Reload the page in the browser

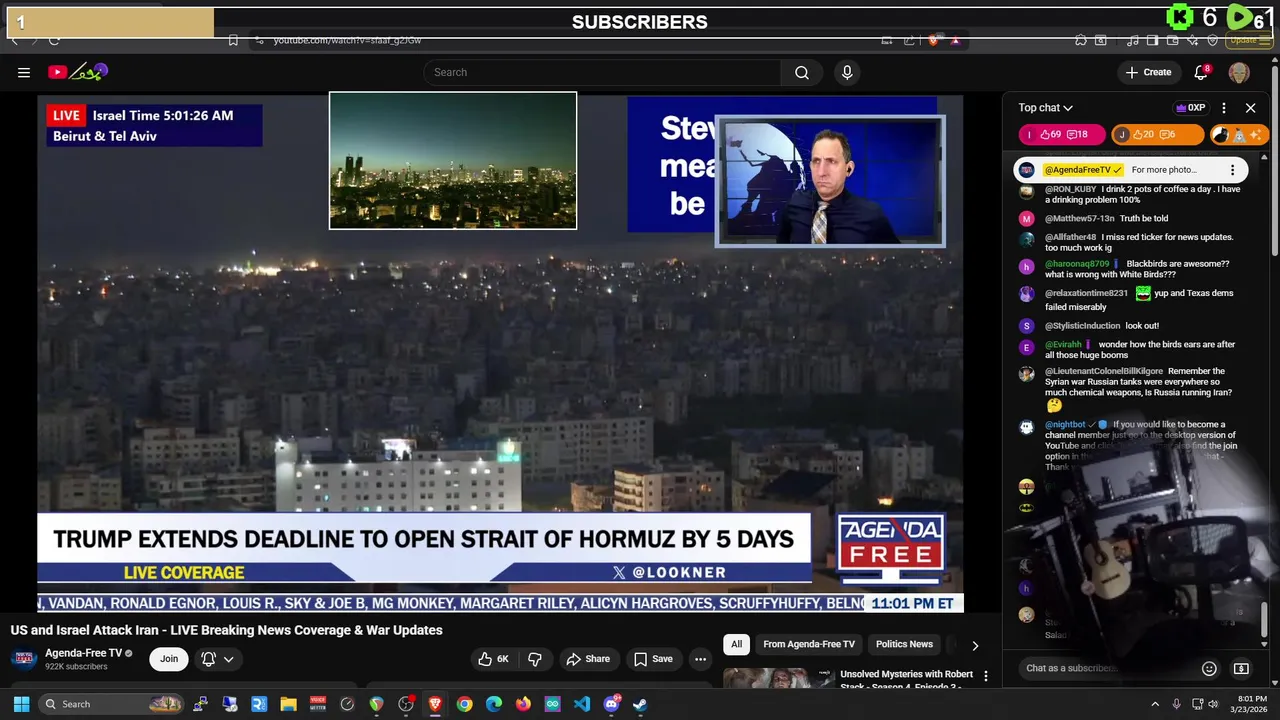[x=54, y=40]
